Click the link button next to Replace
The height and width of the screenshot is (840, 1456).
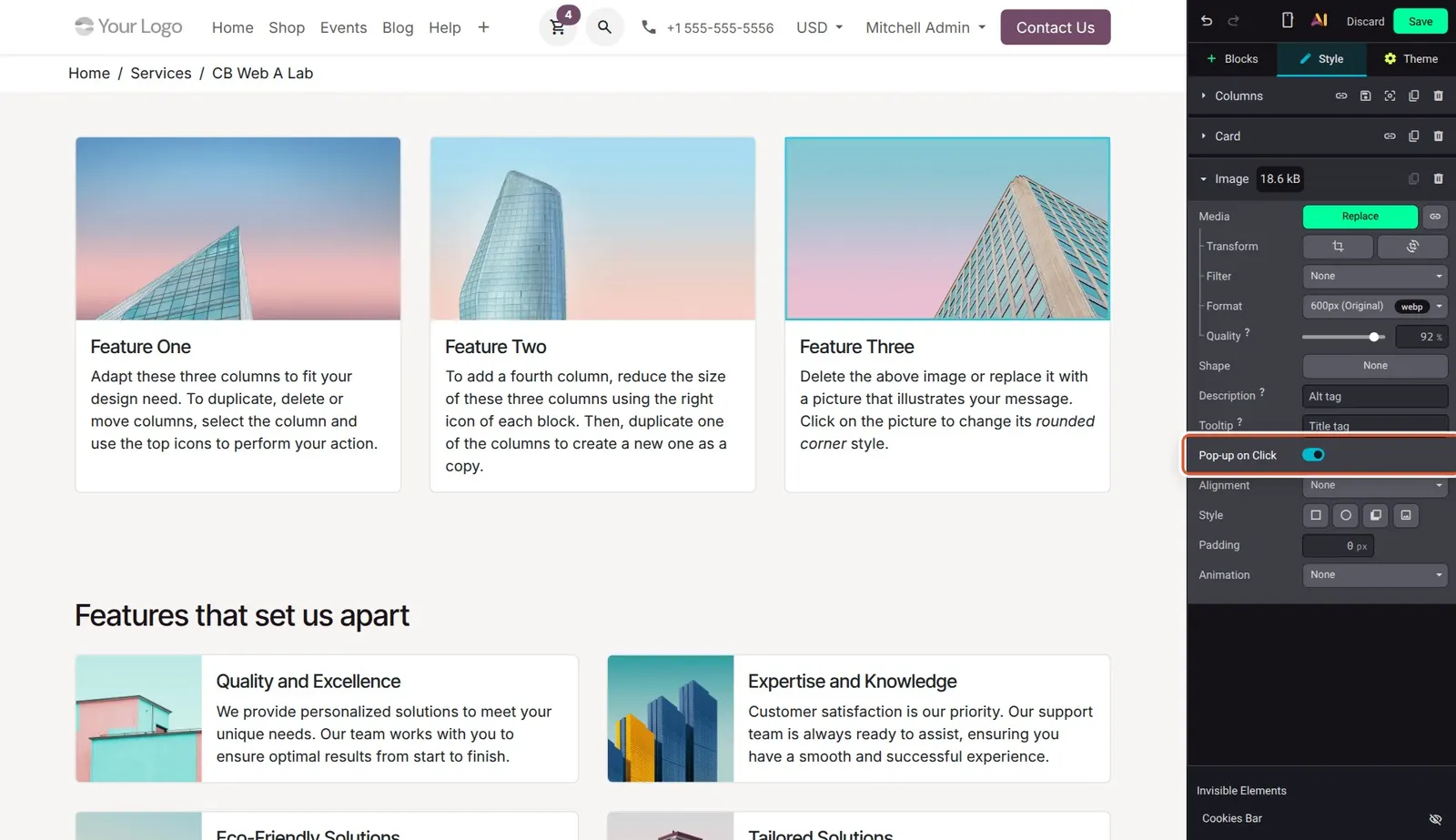pos(1435,217)
